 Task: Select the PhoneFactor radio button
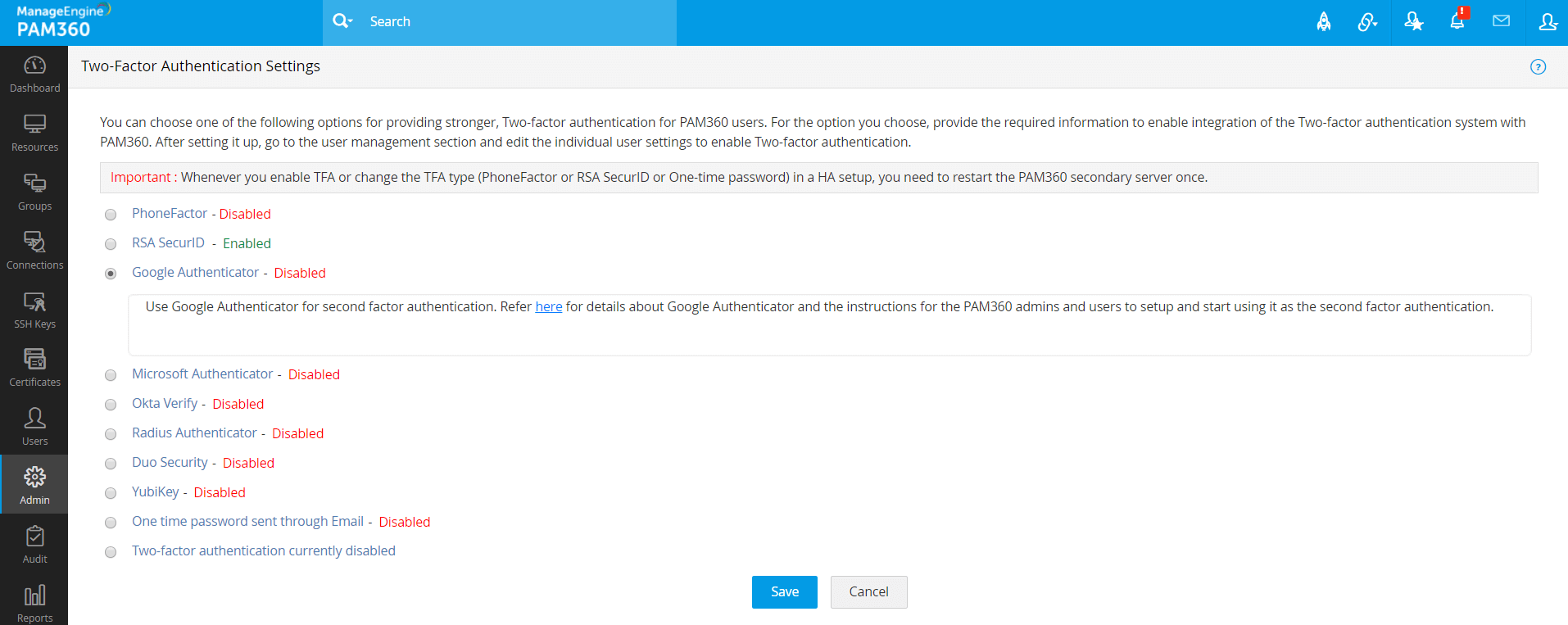tap(111, 215)
